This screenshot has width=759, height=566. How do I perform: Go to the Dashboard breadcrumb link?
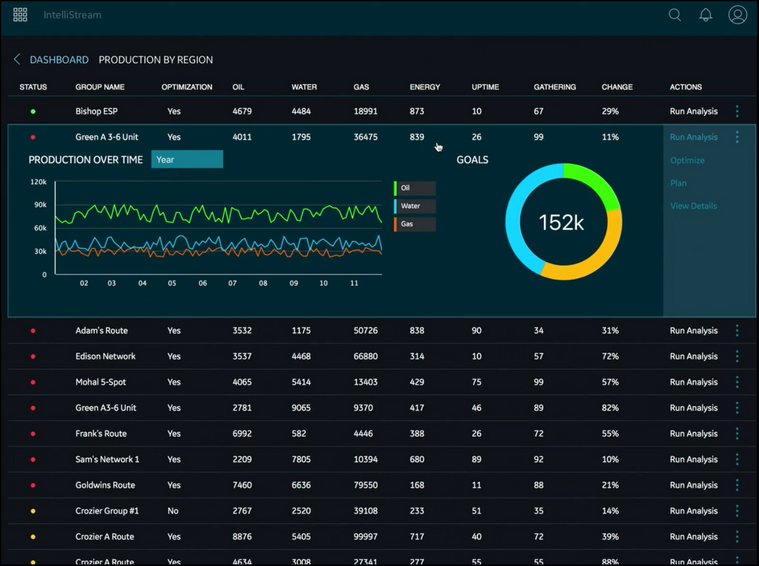[x=59, y=60]
